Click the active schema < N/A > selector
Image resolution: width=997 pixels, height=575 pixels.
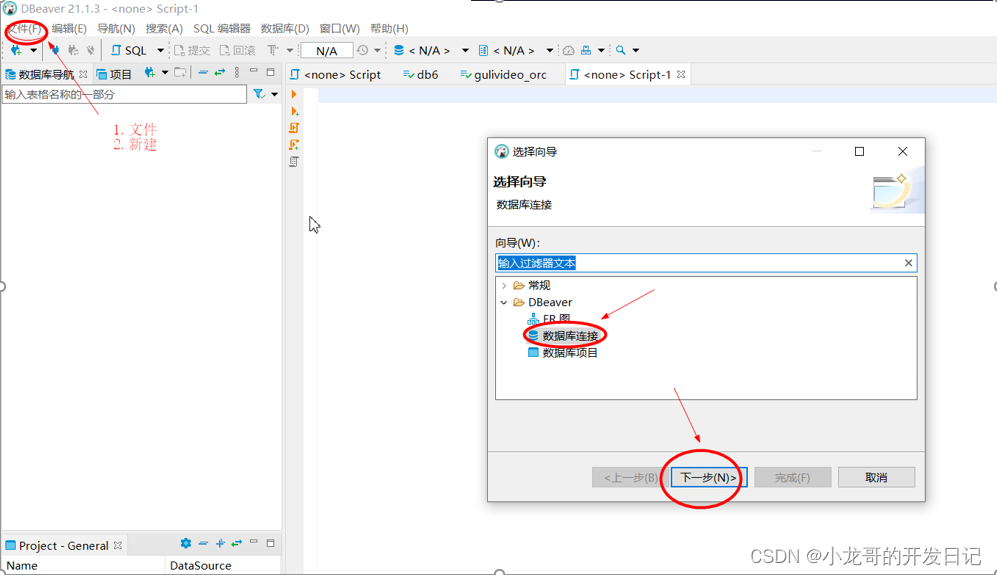[507, 50]
